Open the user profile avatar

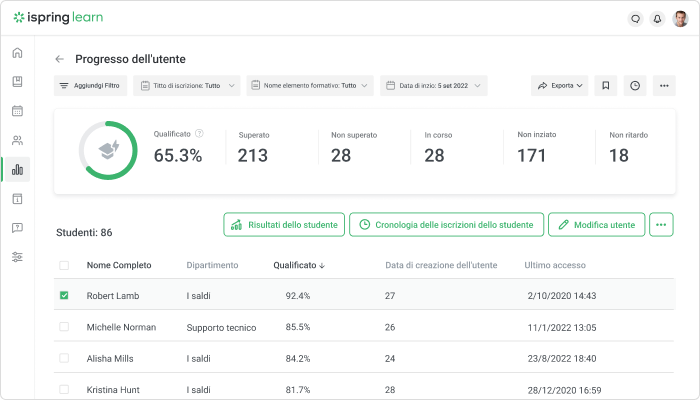coord(680,19)
